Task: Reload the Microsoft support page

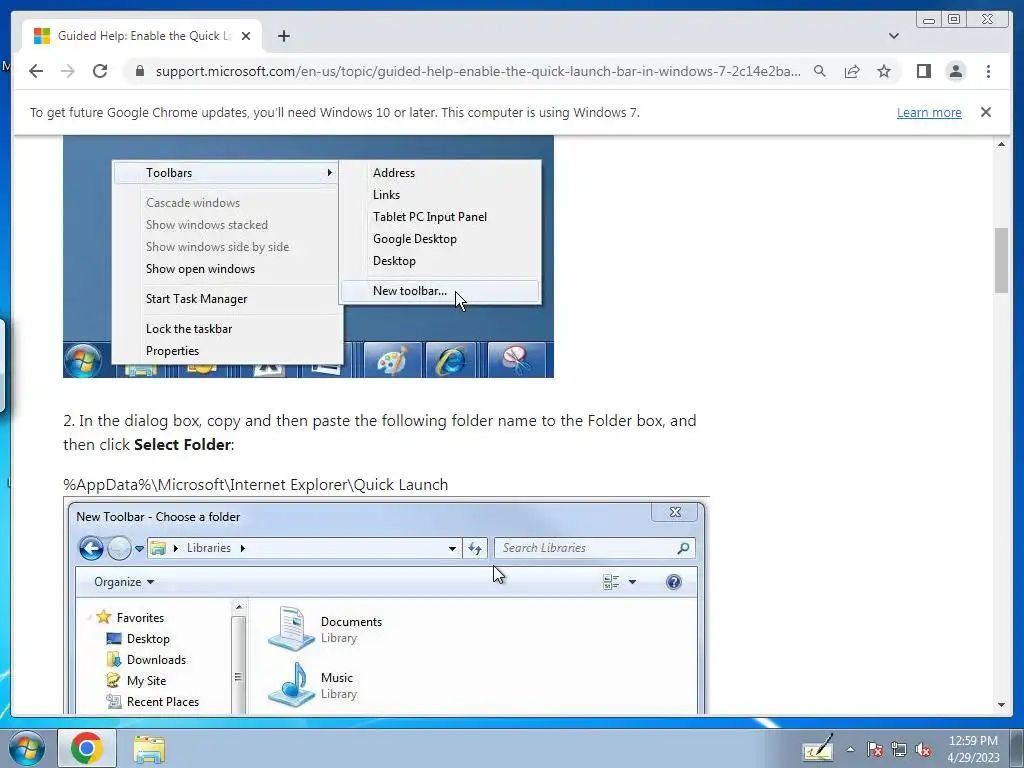Action: click(100, 71)
